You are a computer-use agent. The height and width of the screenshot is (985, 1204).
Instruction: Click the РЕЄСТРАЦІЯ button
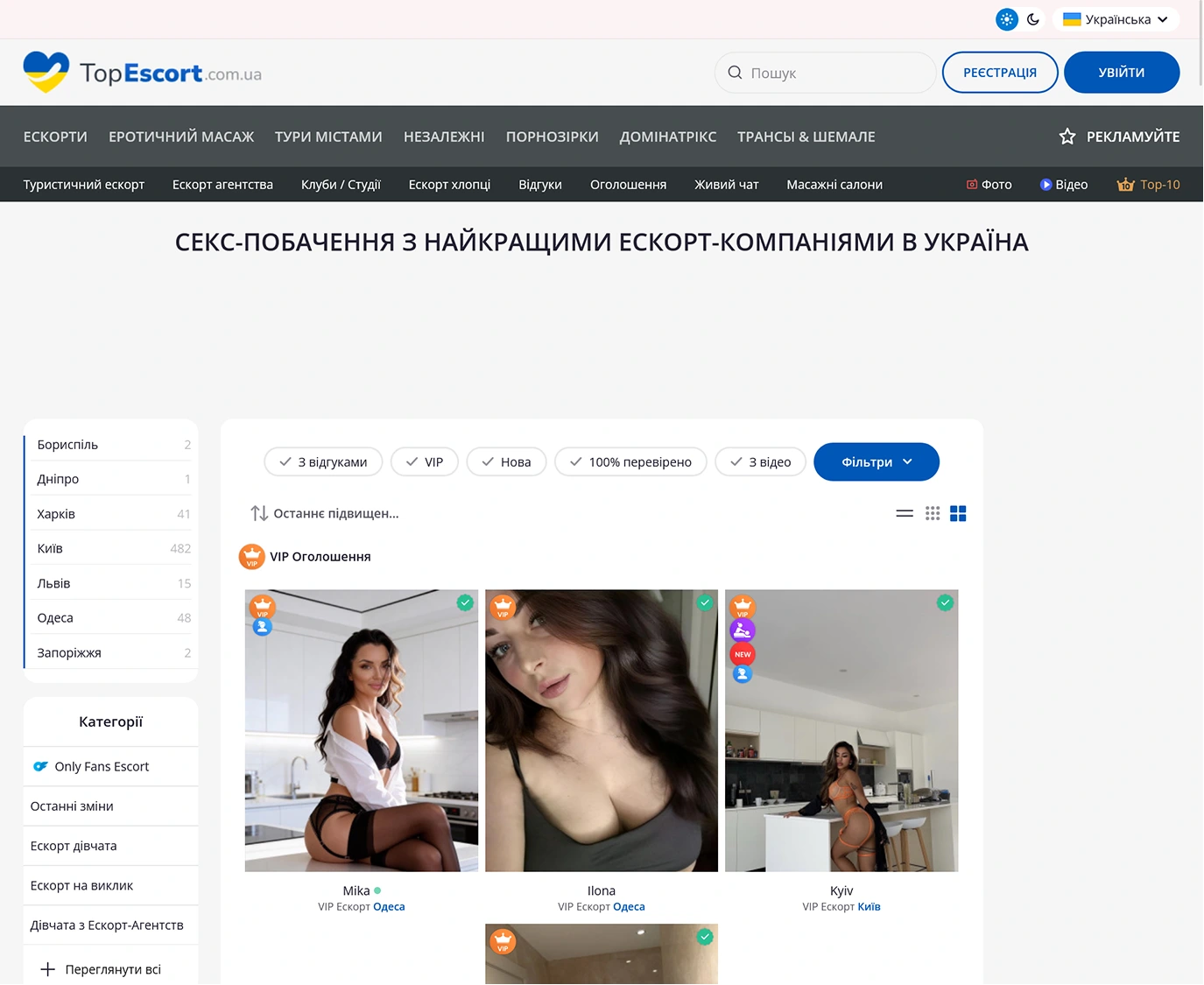click(x=1000, y=73)
